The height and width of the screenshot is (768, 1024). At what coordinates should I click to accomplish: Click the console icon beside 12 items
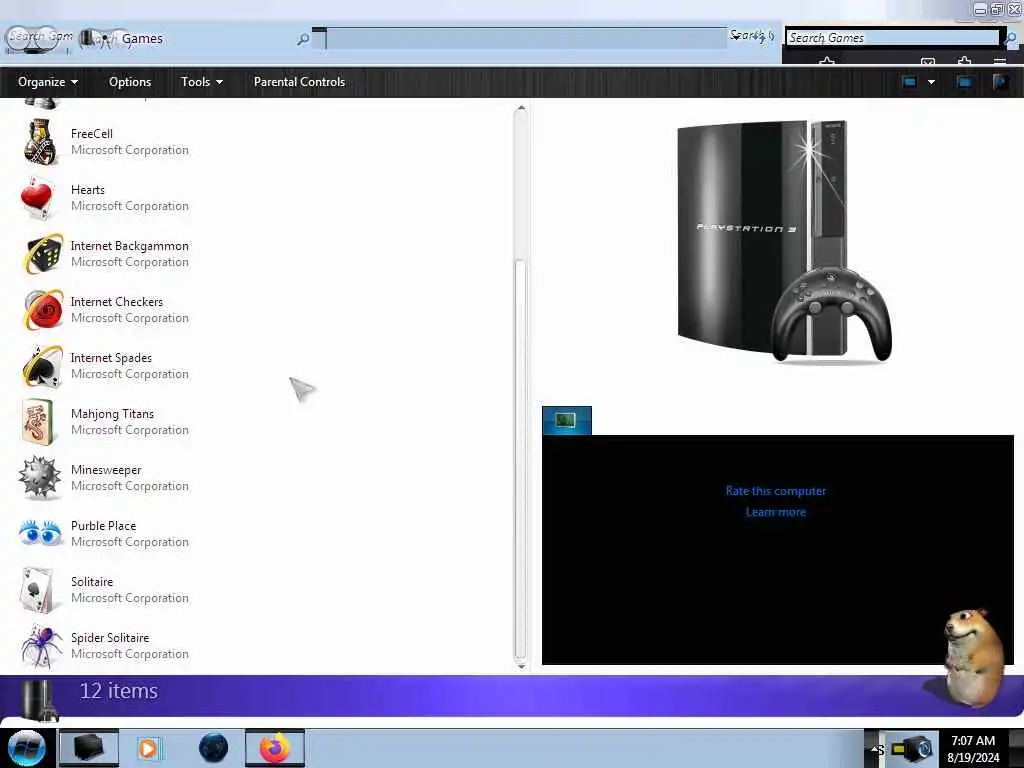37,699
